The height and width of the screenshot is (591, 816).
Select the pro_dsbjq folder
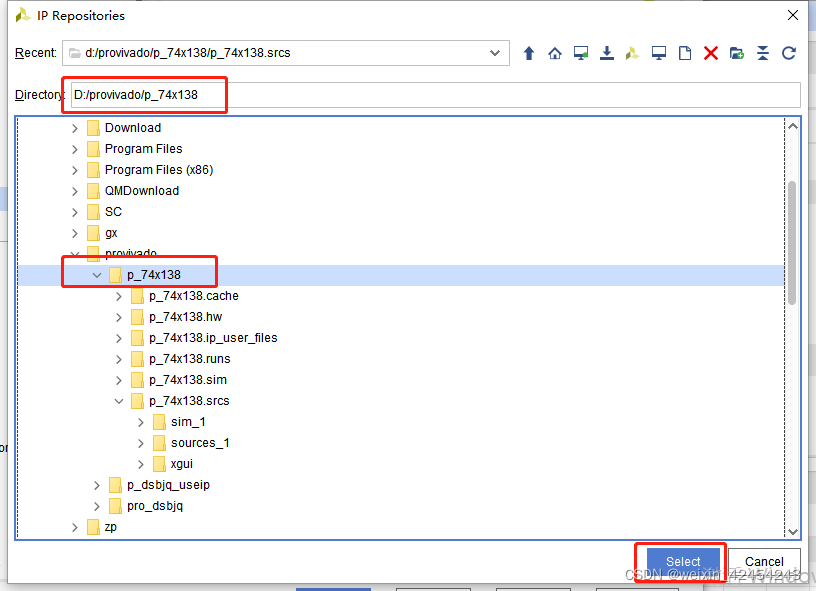155,506
